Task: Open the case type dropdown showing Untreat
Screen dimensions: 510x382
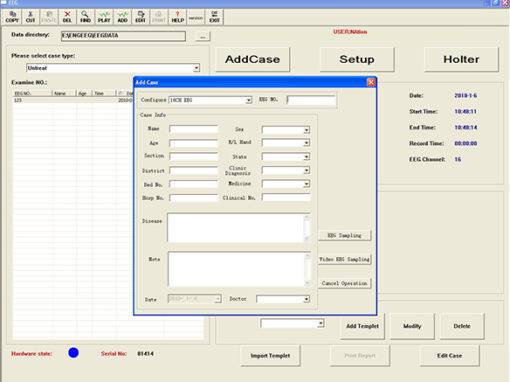Action: [196, 68]
